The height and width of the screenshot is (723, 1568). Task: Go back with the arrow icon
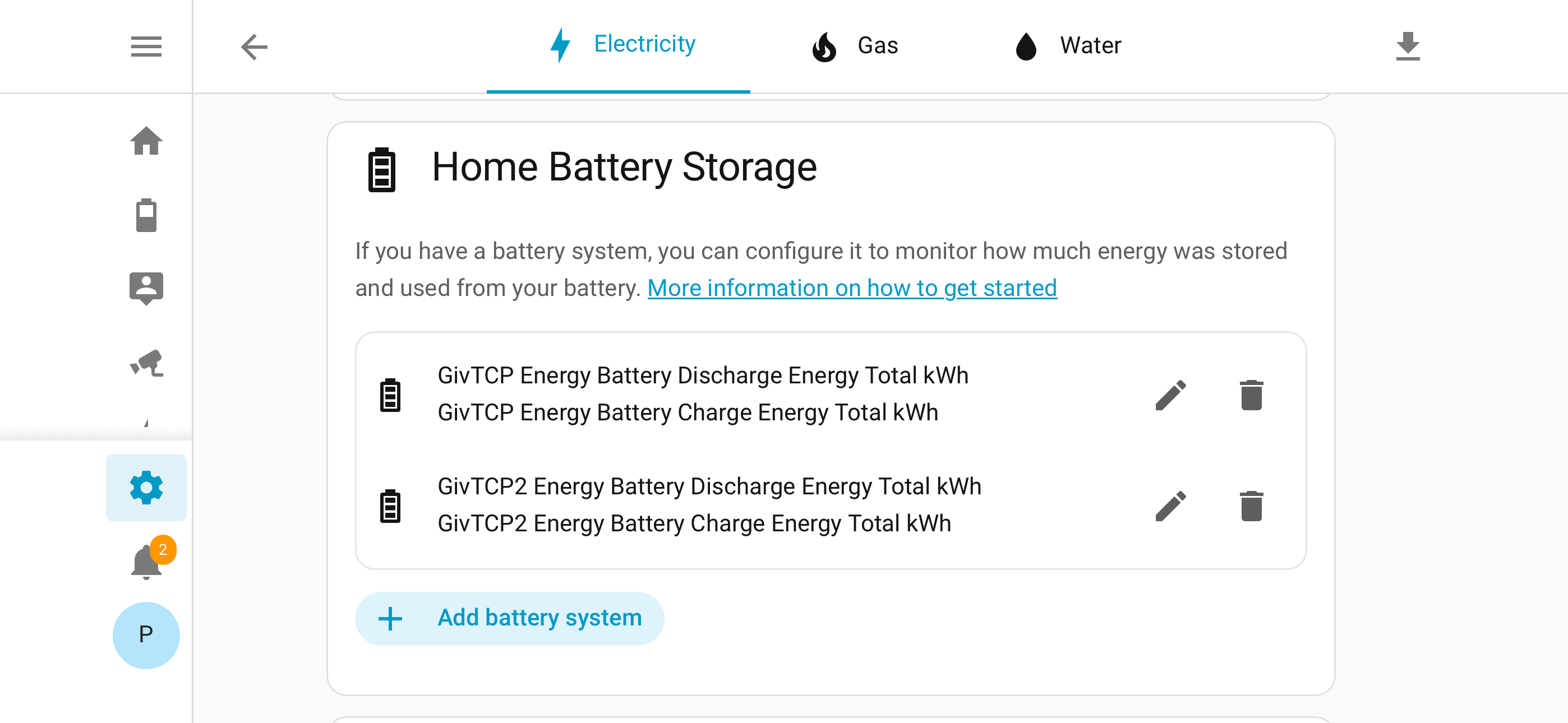[x=255, y=47]
